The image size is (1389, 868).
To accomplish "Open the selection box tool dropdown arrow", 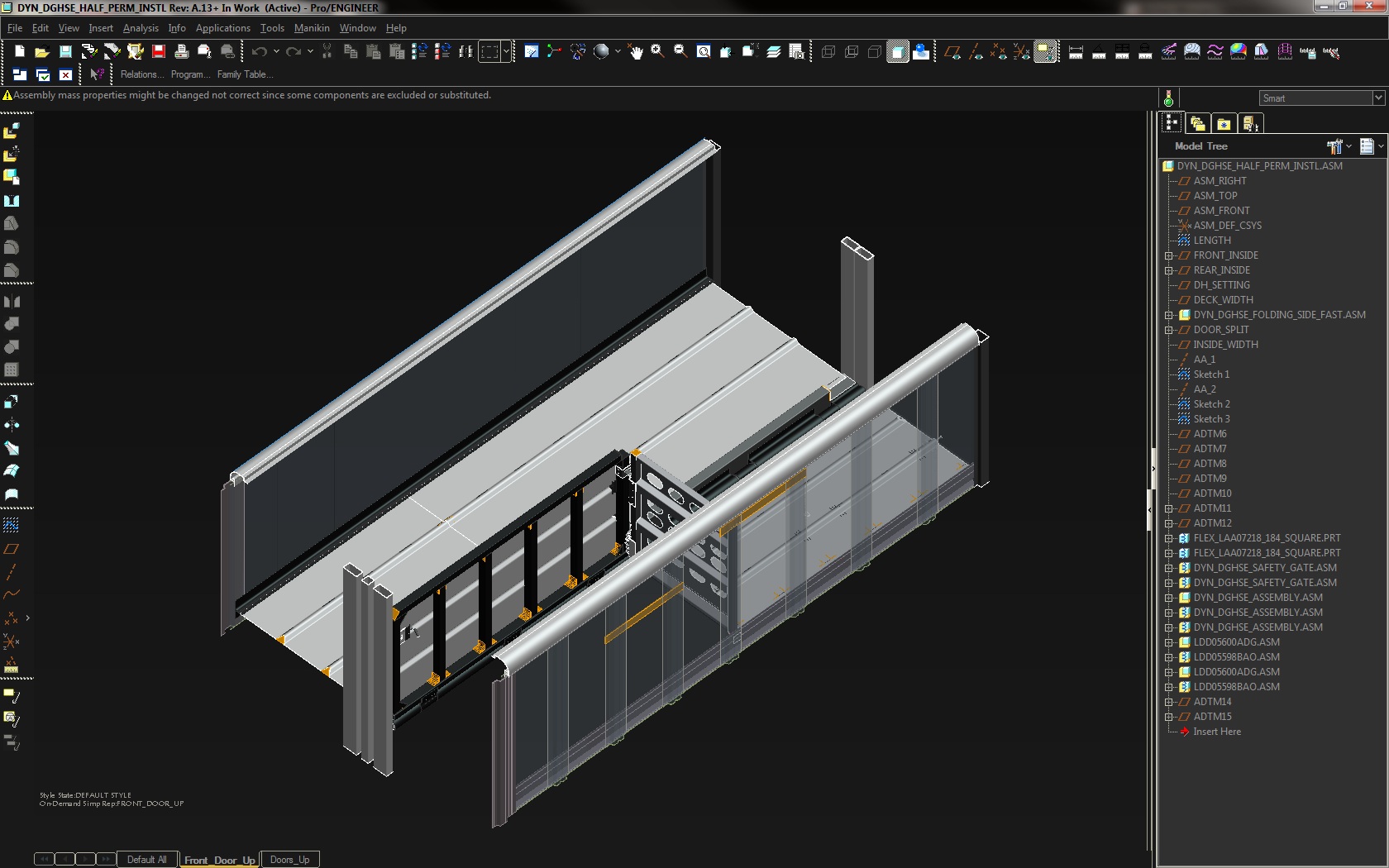I will (x=506, y=51).
